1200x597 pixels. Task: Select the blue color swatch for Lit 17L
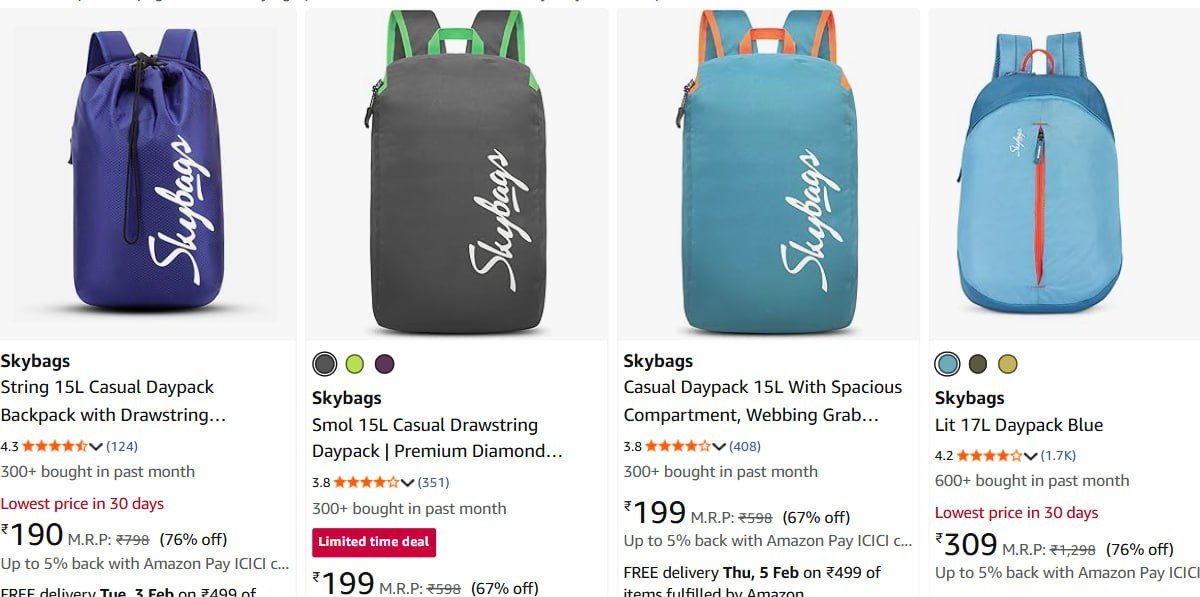tap(947, 363)
